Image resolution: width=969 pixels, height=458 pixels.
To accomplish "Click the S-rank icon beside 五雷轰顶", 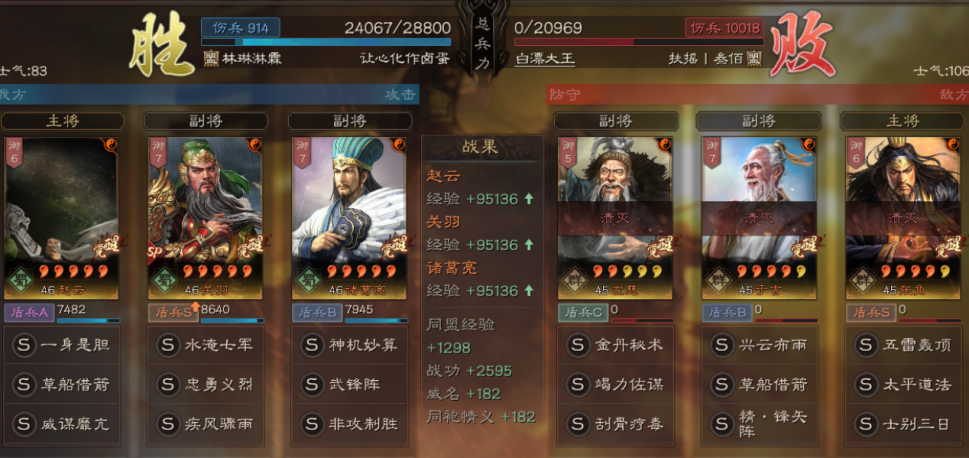I will (x=865, y=344).
